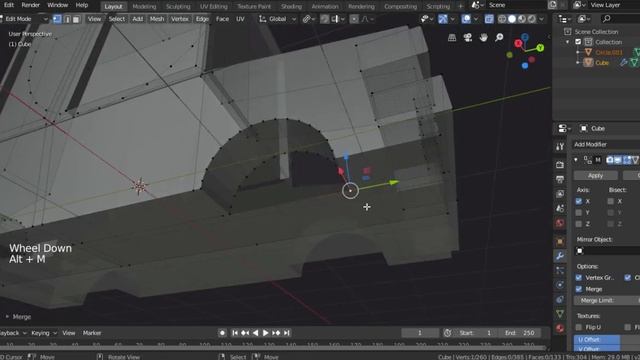Switch to UV Editing workspace tab
The height and width of the screenshot is (360, 640).
pos(213,7)
